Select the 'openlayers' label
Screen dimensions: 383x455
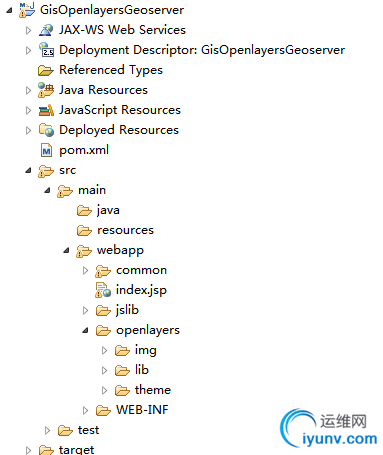[148, 331]
